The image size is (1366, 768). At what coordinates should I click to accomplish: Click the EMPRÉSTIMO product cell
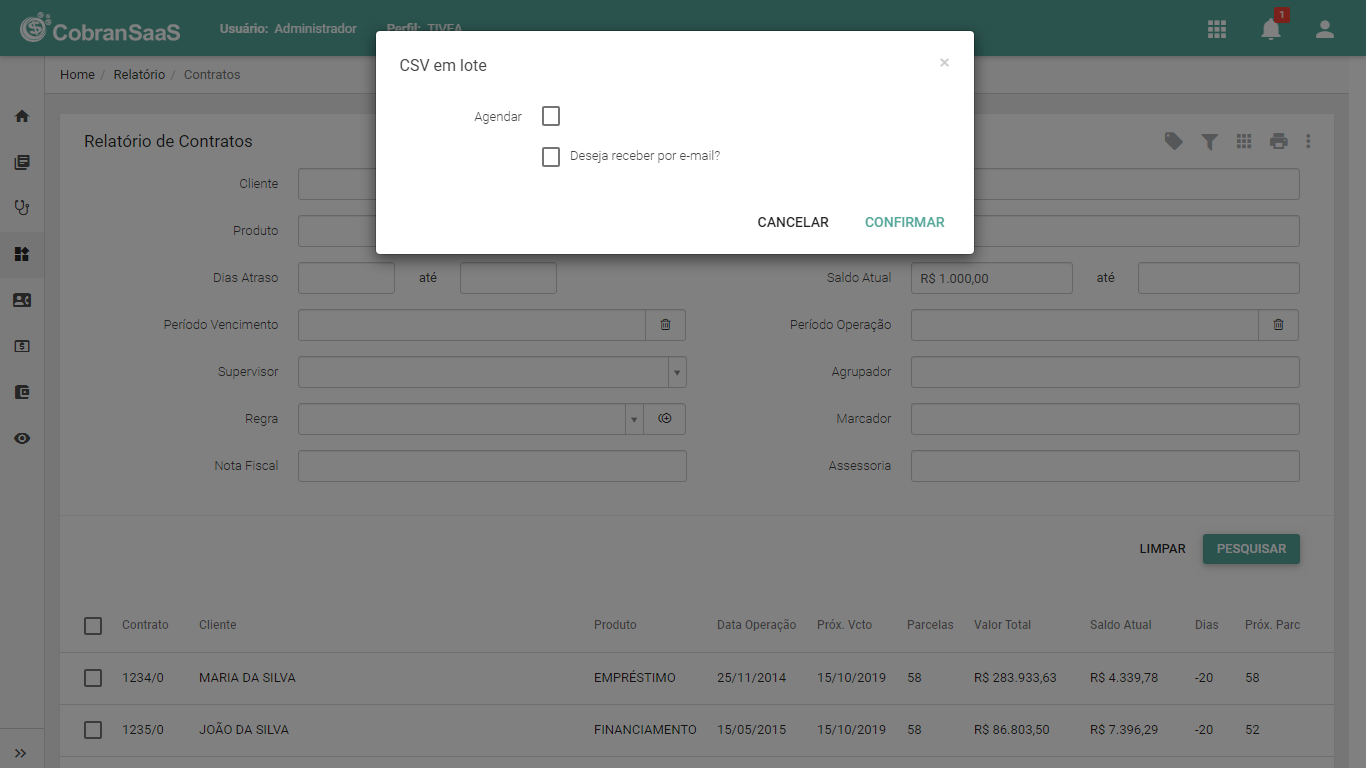pyautogui.click(x=635, y=678)
